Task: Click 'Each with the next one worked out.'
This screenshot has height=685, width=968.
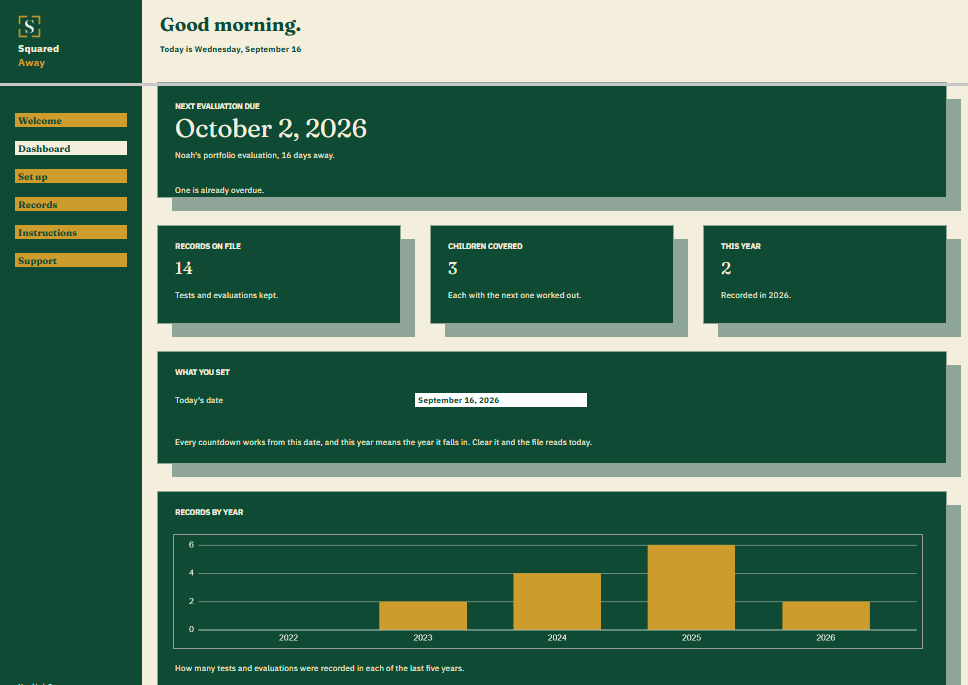Action: coord(514,295)
